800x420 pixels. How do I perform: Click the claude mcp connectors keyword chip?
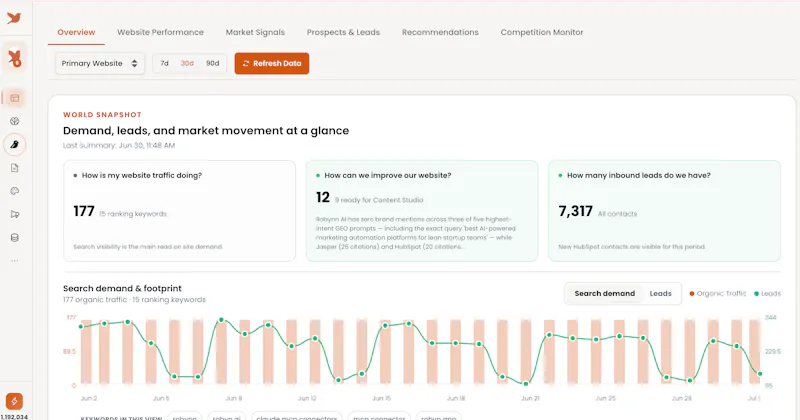coord(296,417)
